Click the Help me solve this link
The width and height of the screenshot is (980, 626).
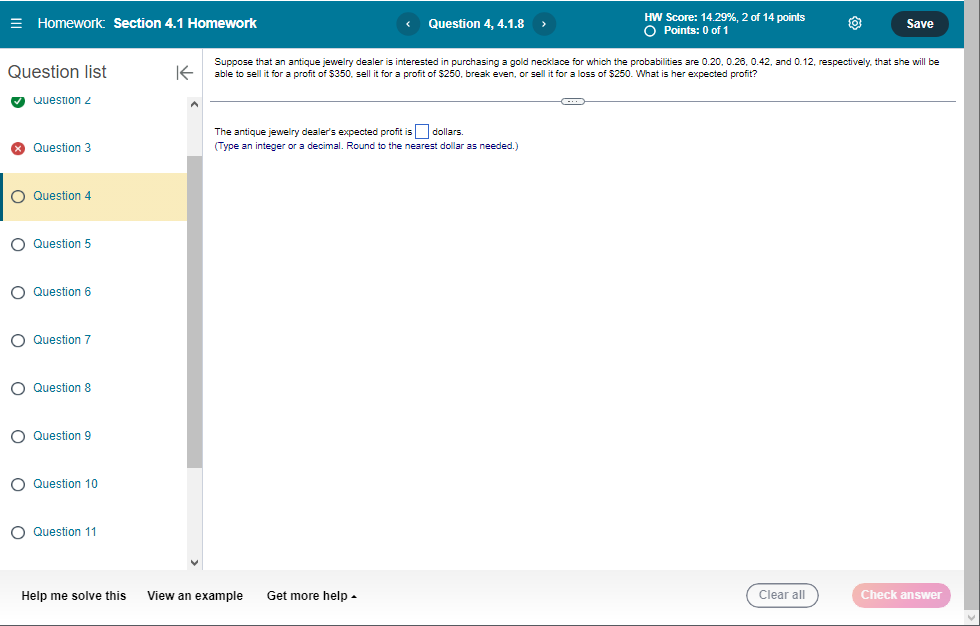[74, 595]
